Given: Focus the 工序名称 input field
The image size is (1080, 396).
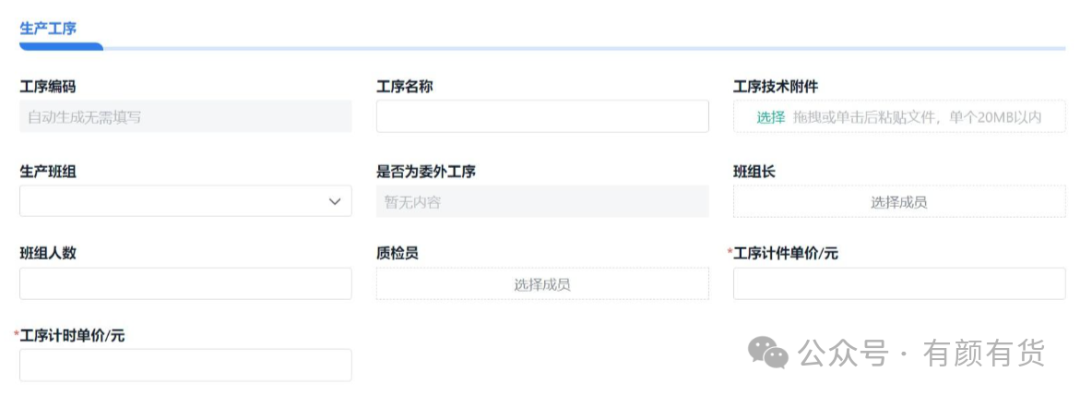Looking at the screenshot, I should (542, 116).
